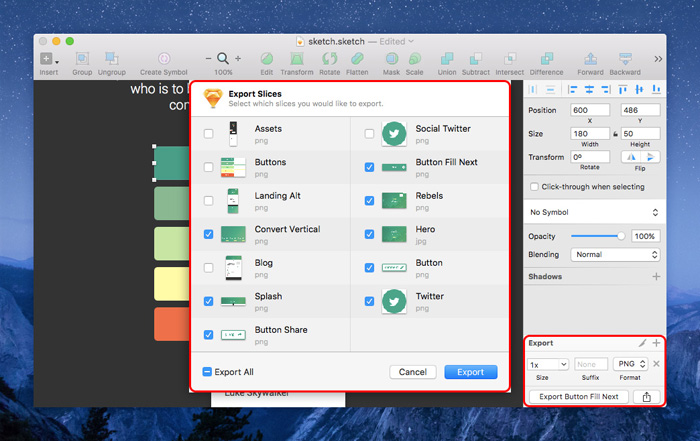Click the Create Symbol toolbar icon
The width and height of the screenshot is (700, 441).
point(164,59)
